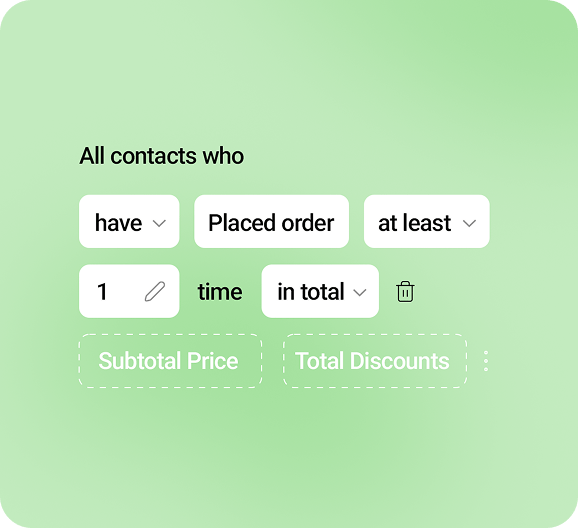Open the 'in total' timeframe dropdown
Image resolution: width=578 pixels, height=528 pixels.
click(x=320, y=291)
